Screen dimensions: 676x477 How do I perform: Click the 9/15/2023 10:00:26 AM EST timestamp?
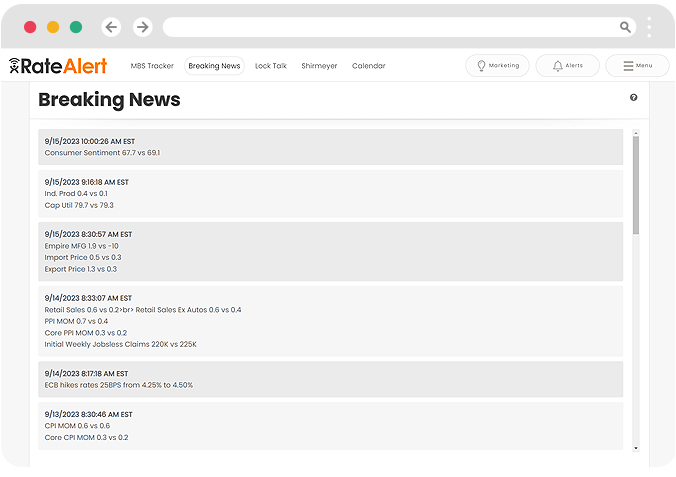point(90,141)
